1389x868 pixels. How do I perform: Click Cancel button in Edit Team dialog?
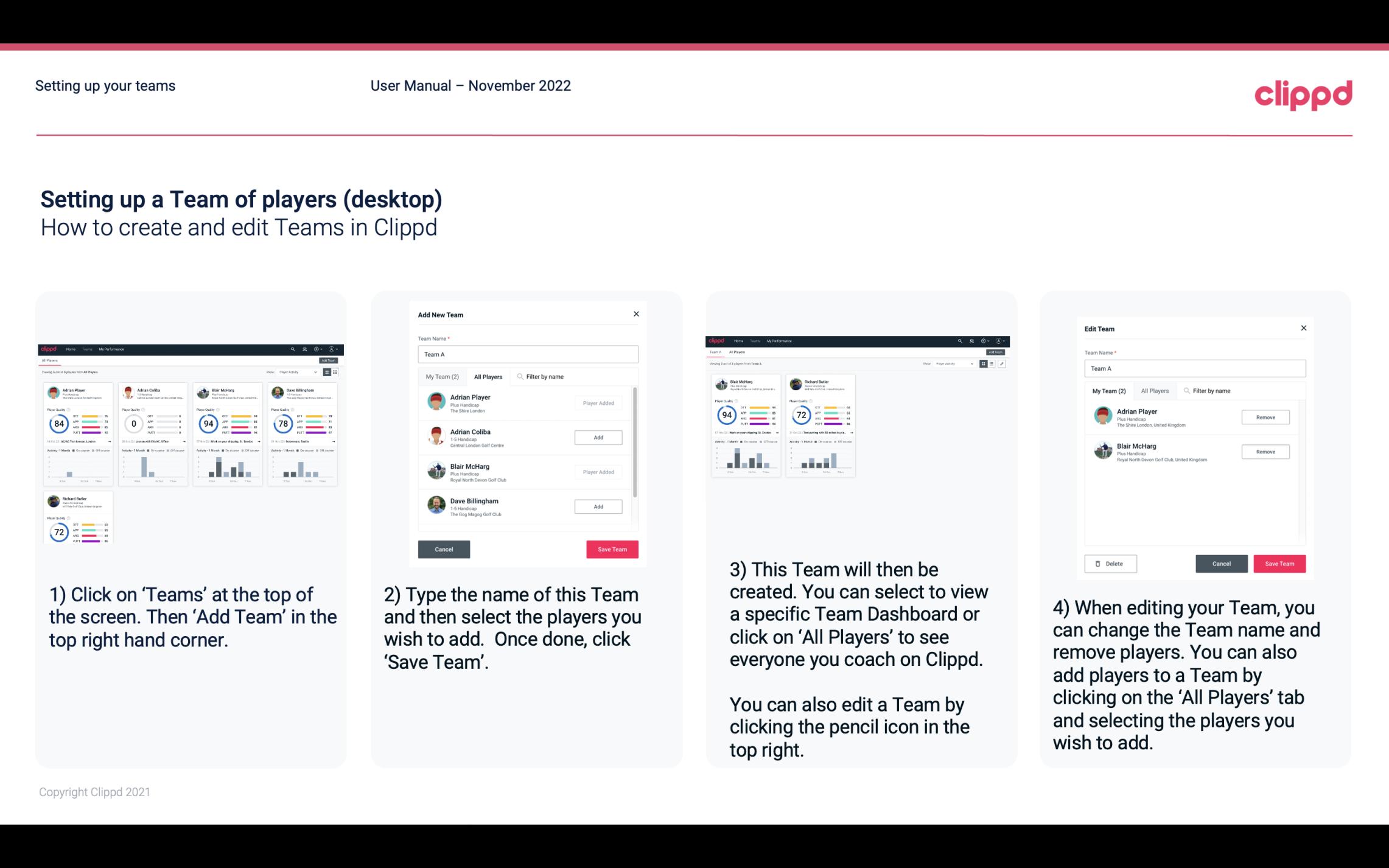(1221, 562)
